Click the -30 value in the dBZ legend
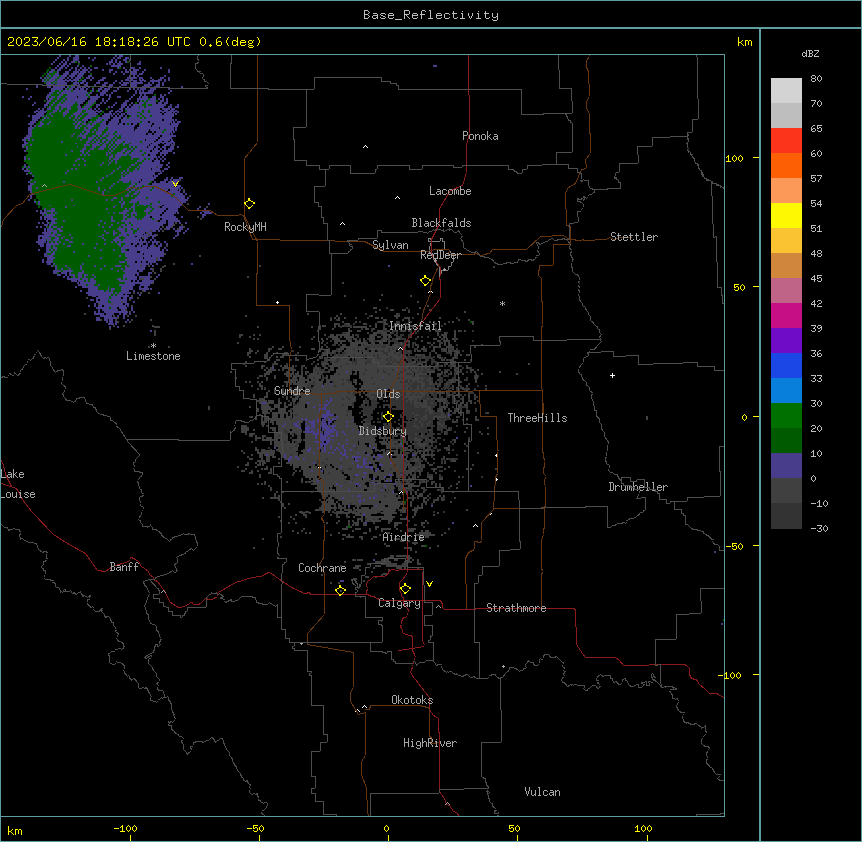The height and width of the screenshot is (842, 862). (x=819, y=528)
